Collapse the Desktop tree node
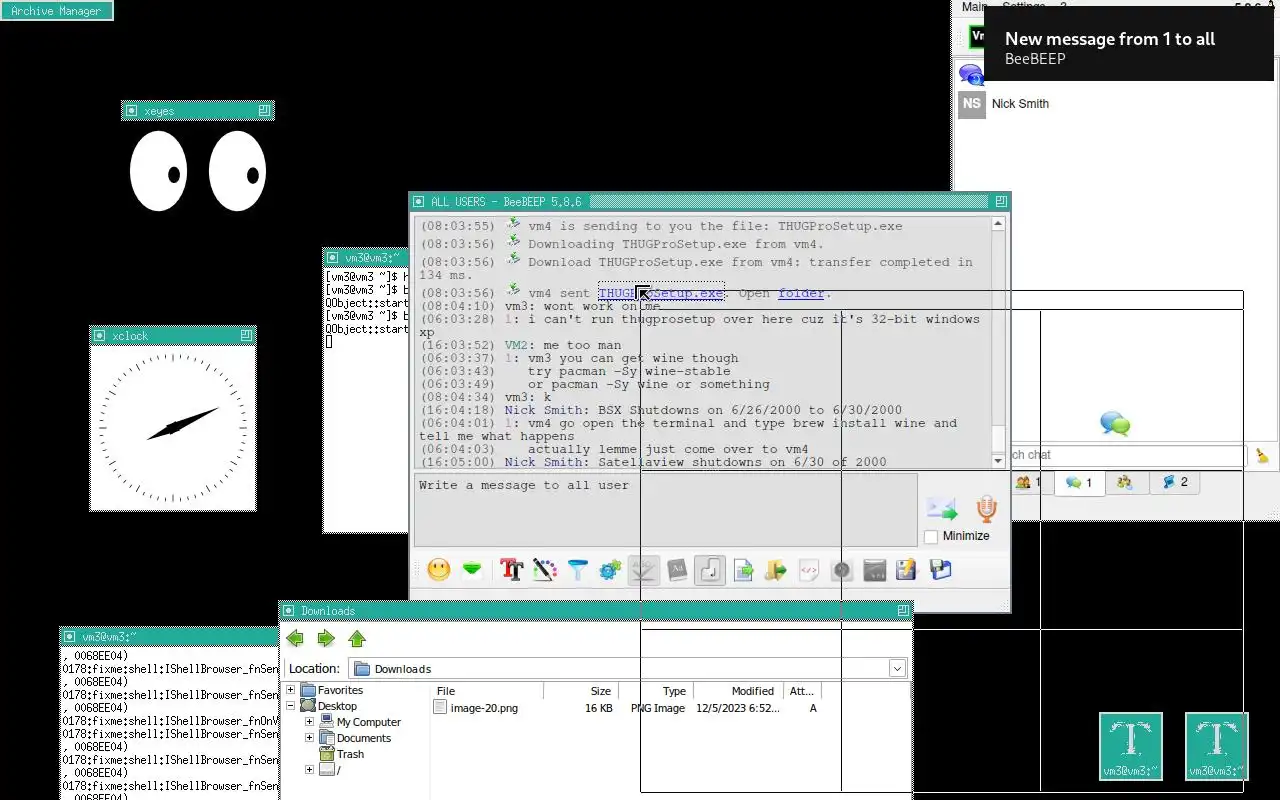The image size is (1280, 800). [292, 706]
